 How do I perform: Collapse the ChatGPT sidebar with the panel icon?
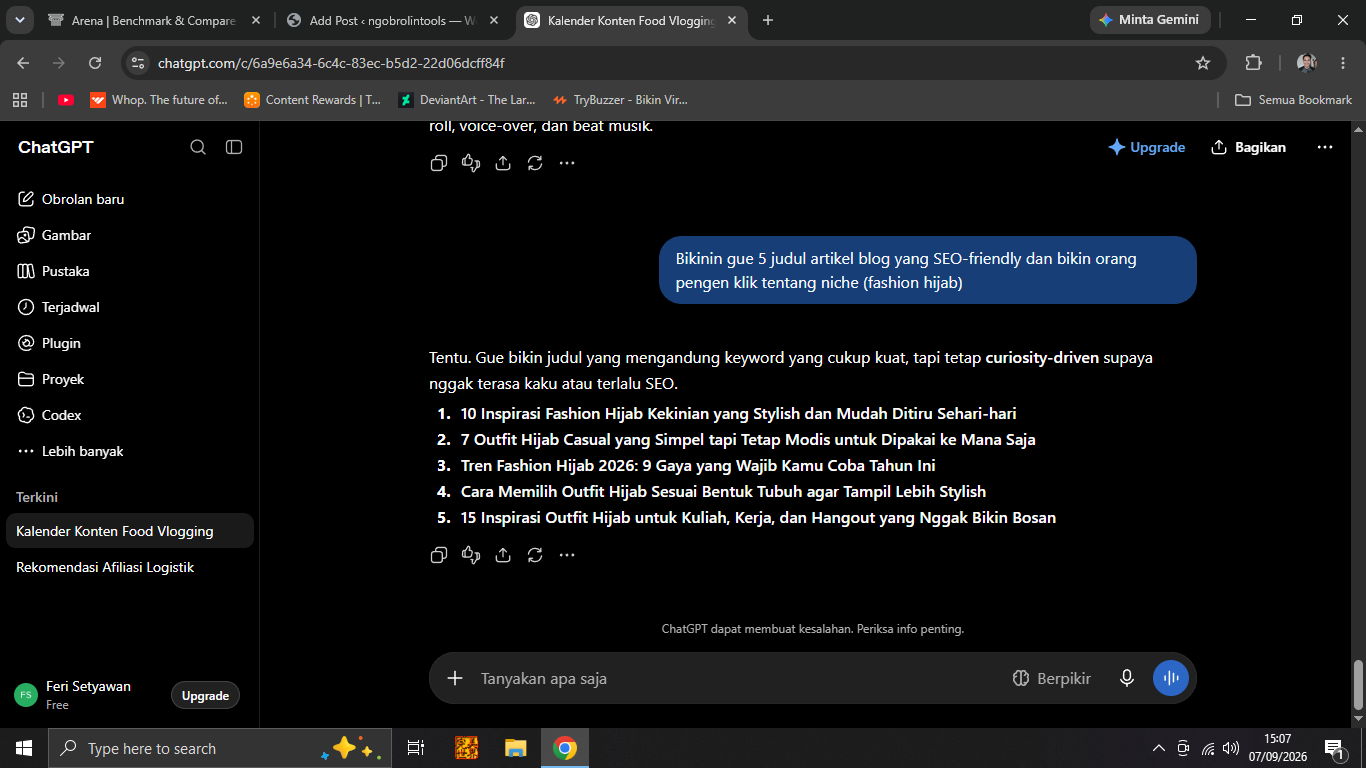(234, 147)
